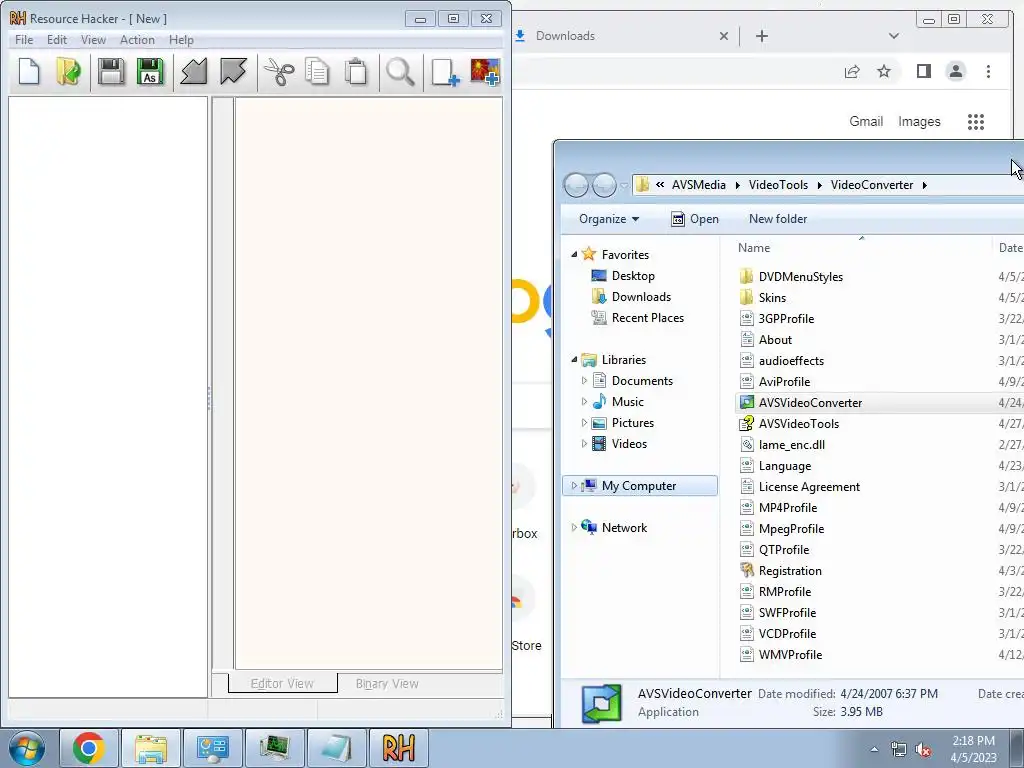
Task: Sort files by the Name column header
Action: coord(754,248)
